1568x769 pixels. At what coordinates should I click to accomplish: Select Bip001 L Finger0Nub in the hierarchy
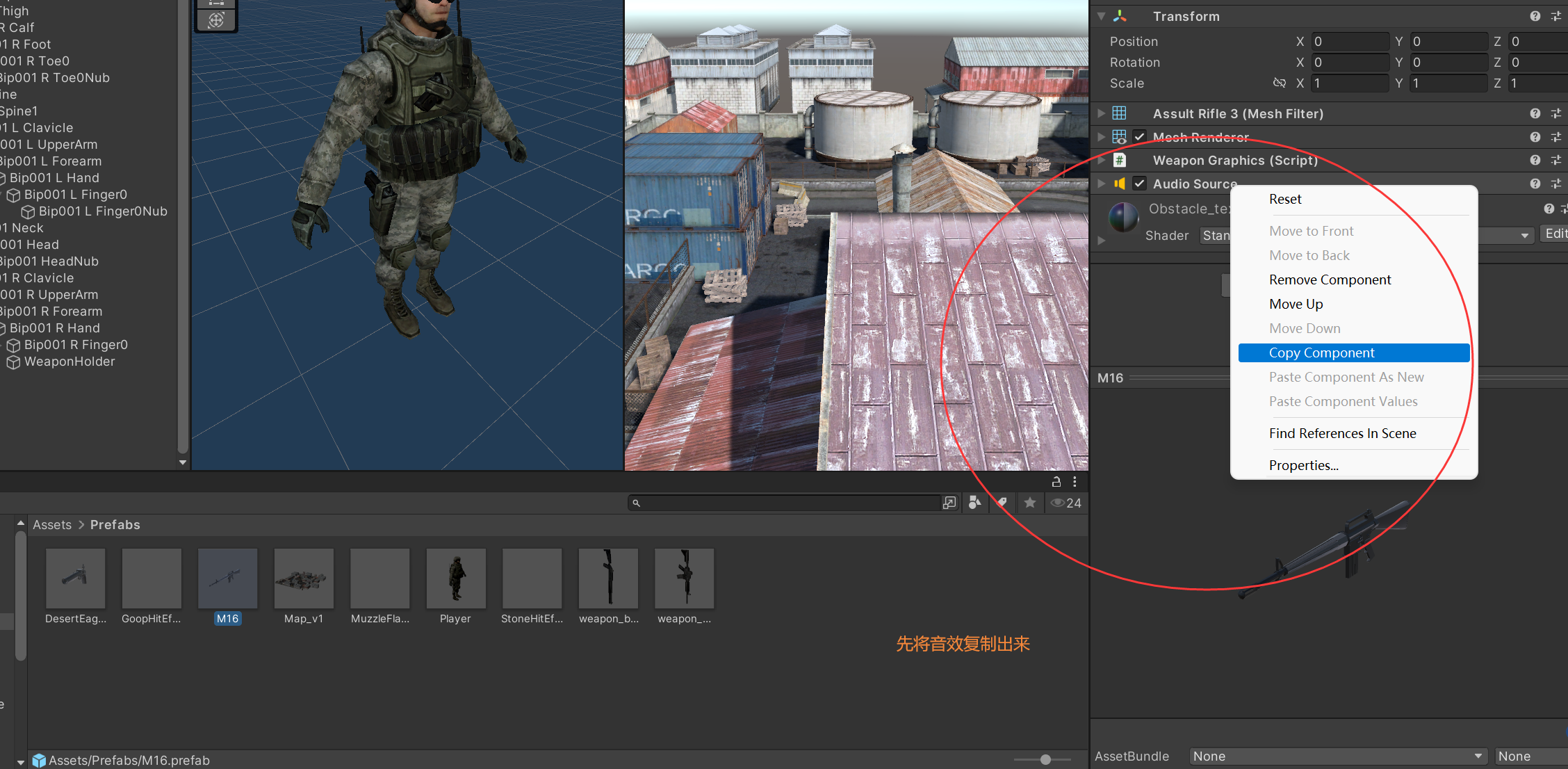coord(103,211)
